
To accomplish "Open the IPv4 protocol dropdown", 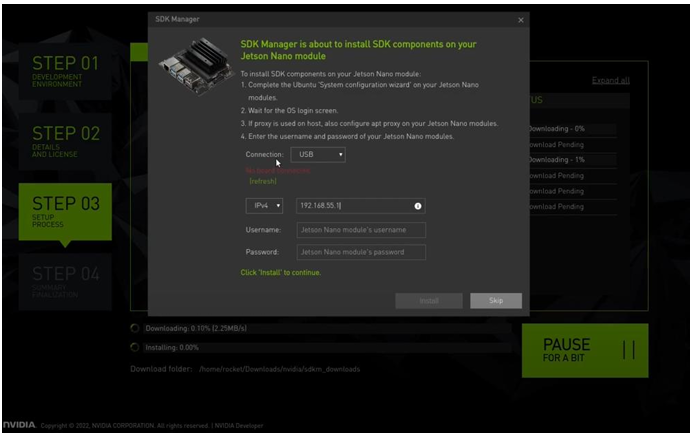I will click(264, 205).
